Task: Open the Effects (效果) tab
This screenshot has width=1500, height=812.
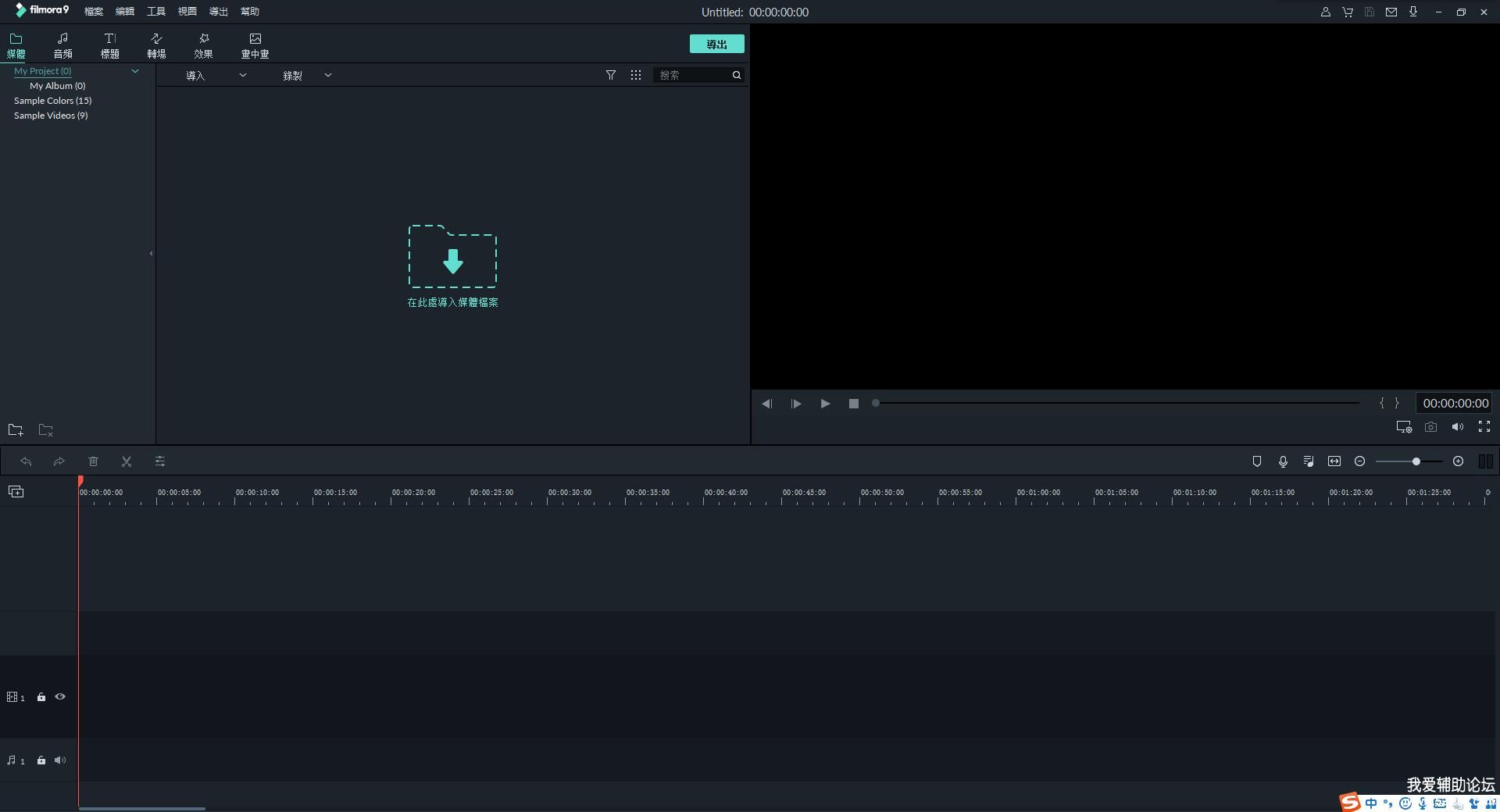Action: [203, 46]
